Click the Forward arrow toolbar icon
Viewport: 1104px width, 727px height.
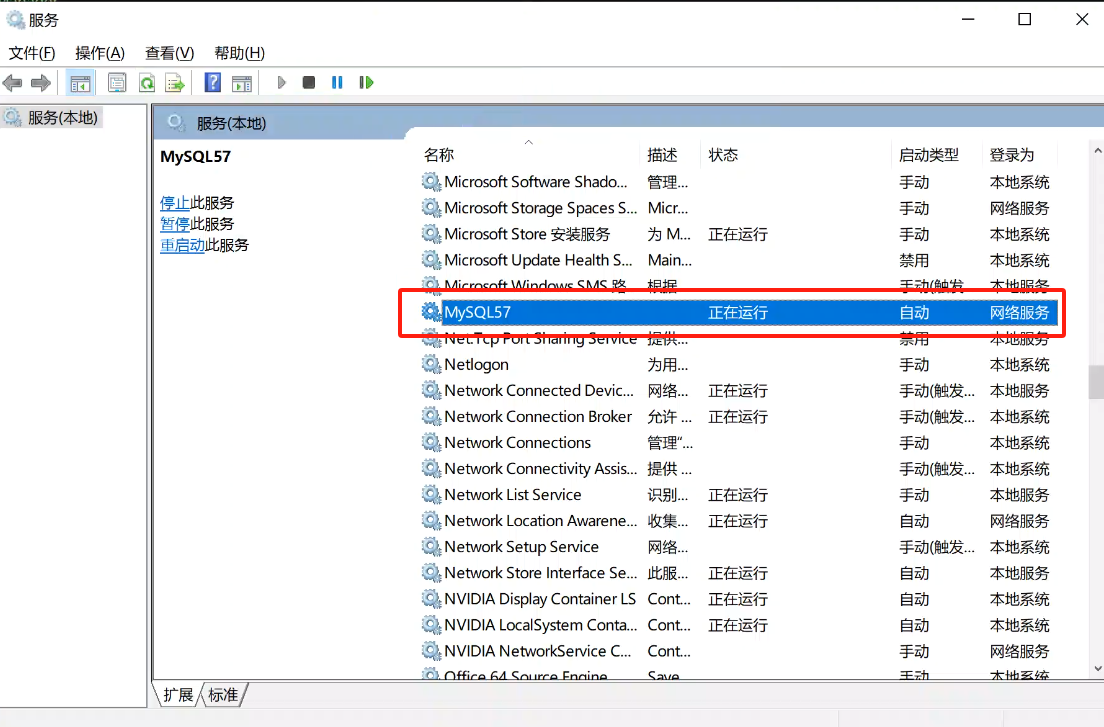41,83
